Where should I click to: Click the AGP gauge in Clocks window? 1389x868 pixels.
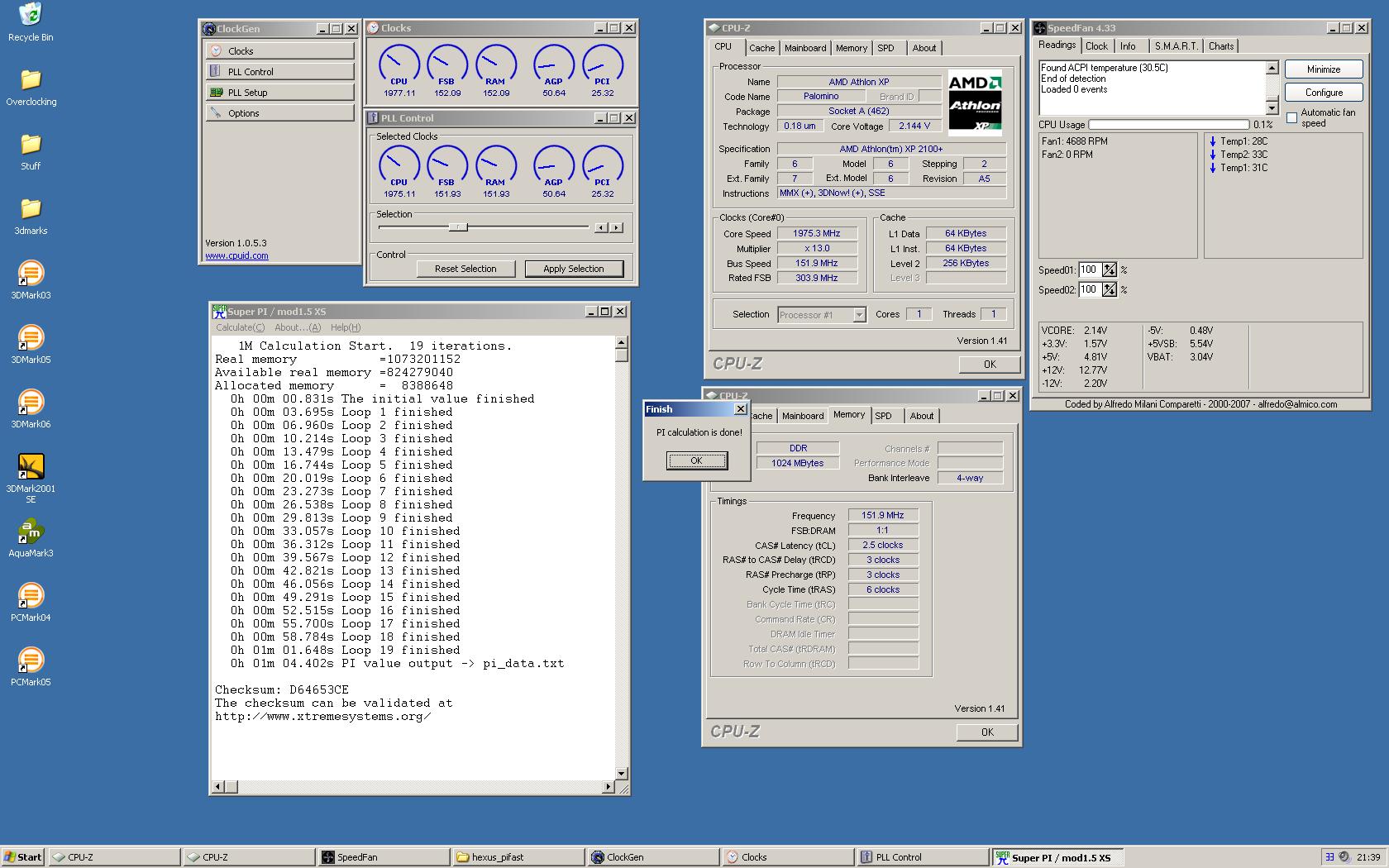click(553, 66)
